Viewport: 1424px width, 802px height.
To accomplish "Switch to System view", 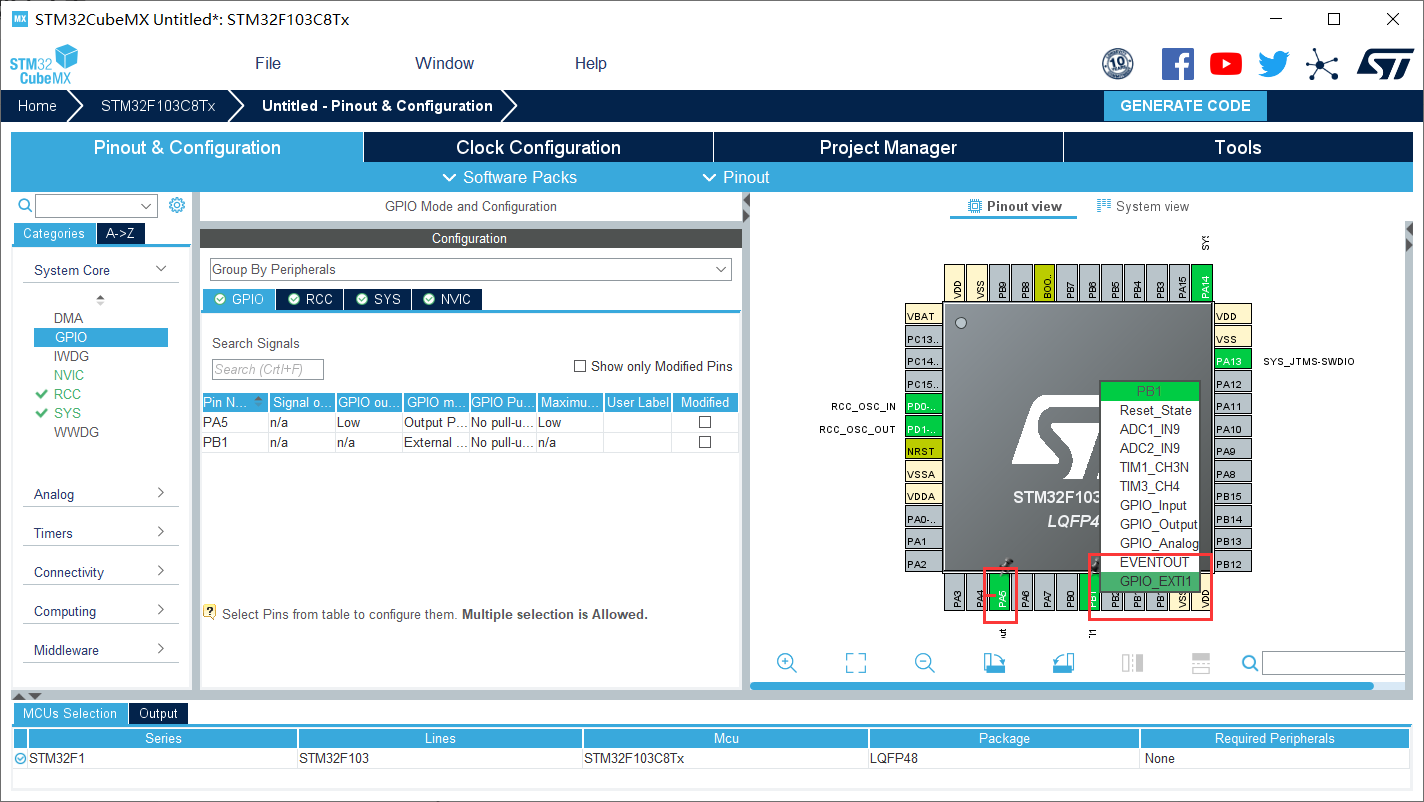I will tap(1142, 206).
